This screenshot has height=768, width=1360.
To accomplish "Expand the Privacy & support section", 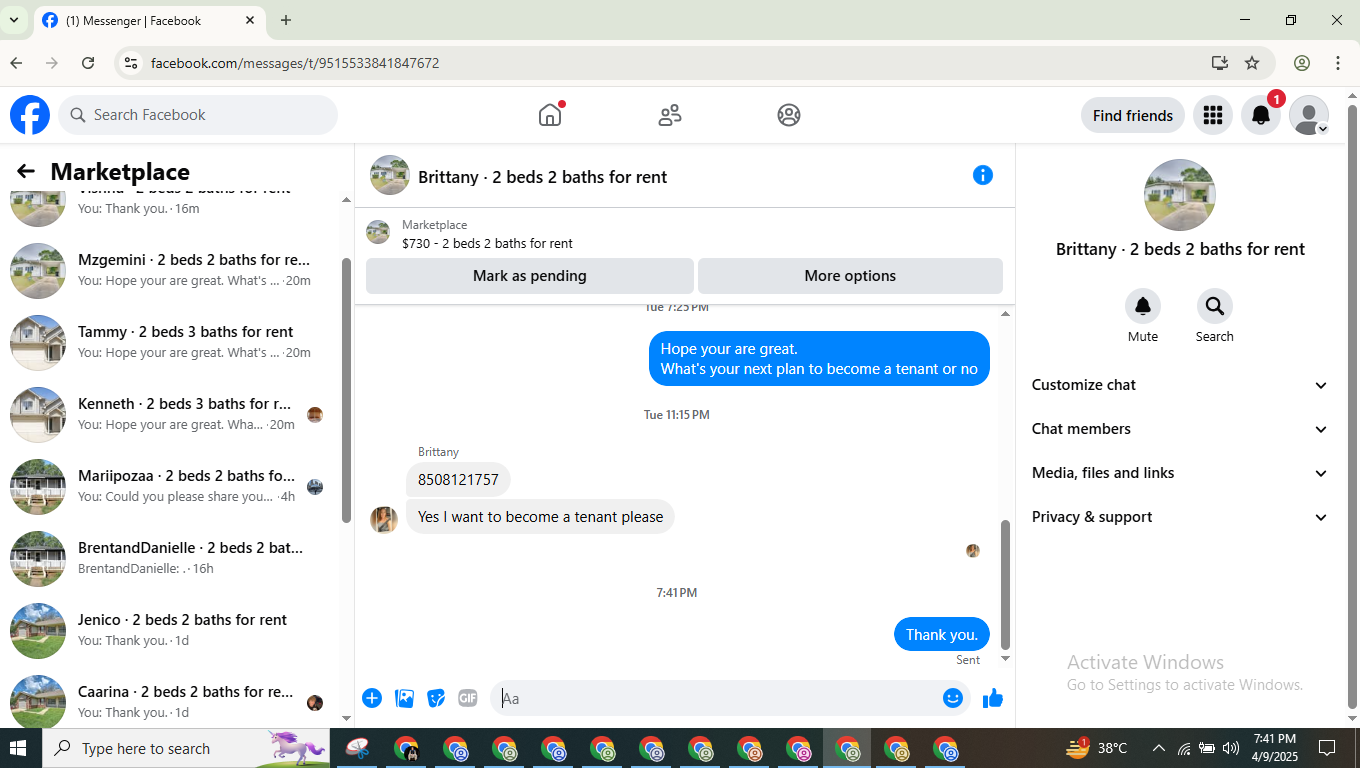I will pos(1180,517).
